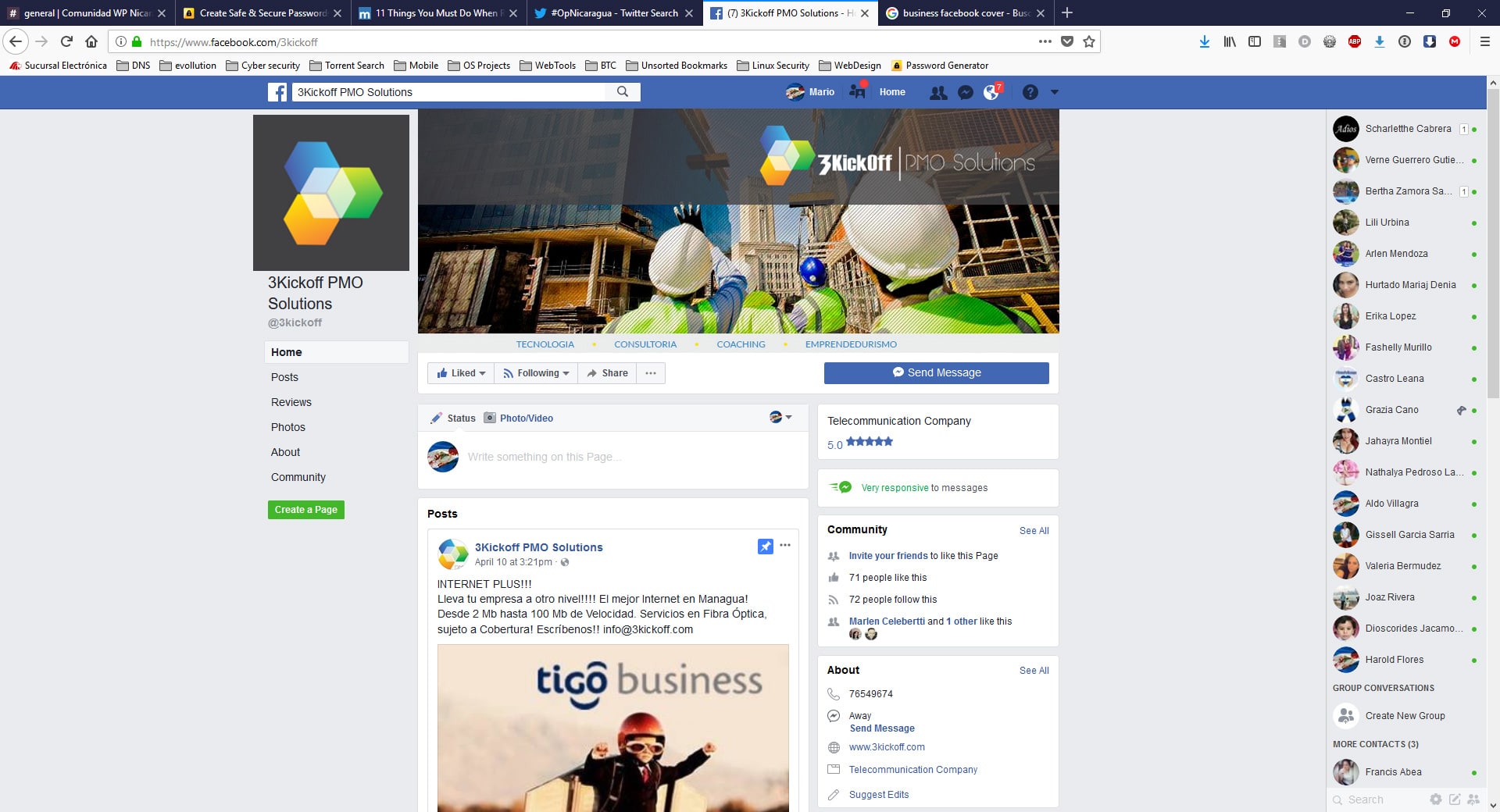Open the About section in page menu
Image resolution: width=1500 pixels, height=812 pixels.
[285, 452]
